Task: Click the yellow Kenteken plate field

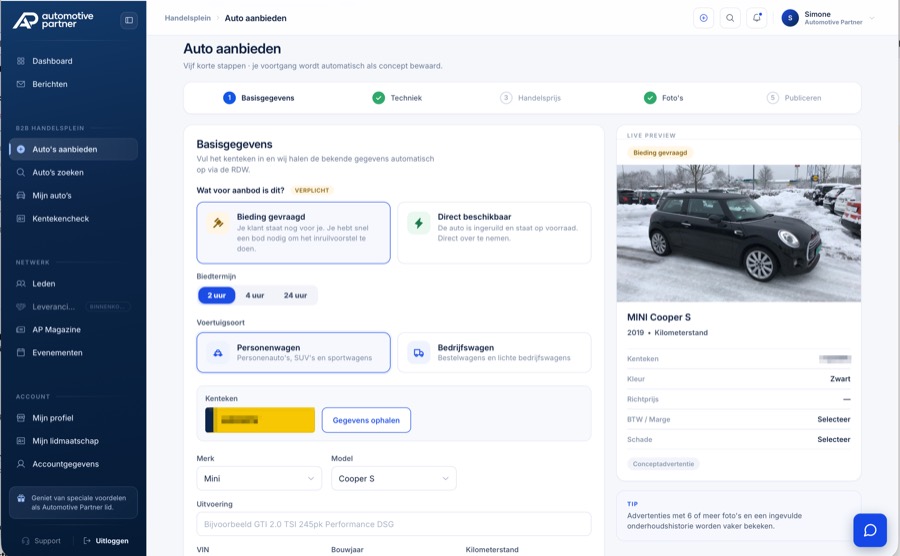Action: pos(260,420)
